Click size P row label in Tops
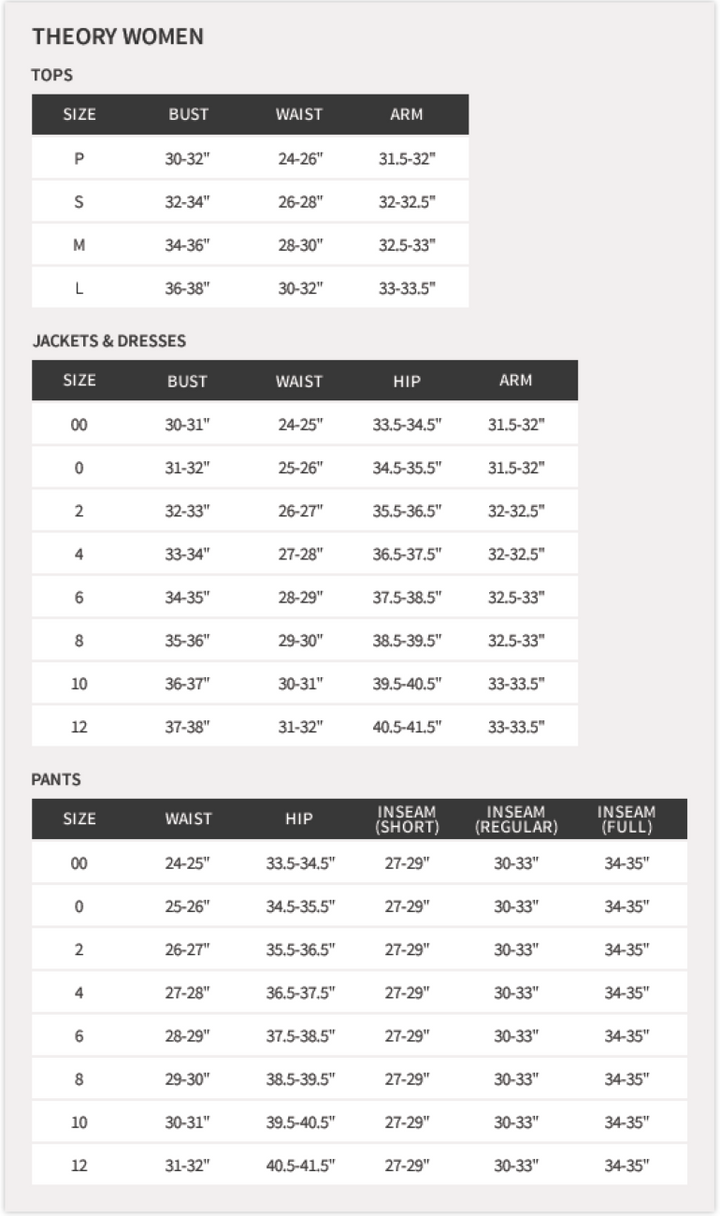The width and height of the screenshot is (720, 1216). coord(79,159)
